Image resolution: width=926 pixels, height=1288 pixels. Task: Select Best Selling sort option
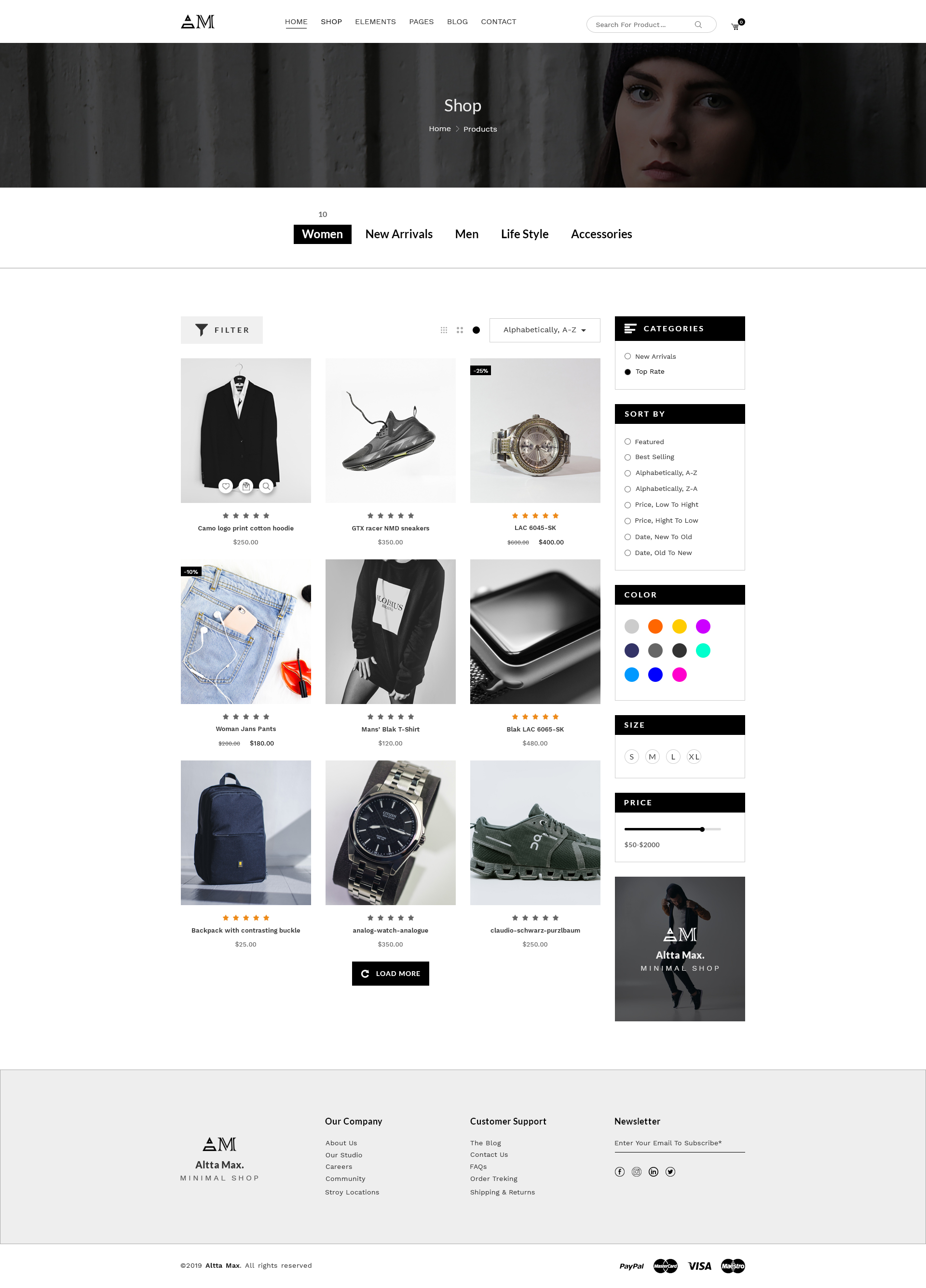[x=628, y=457]
